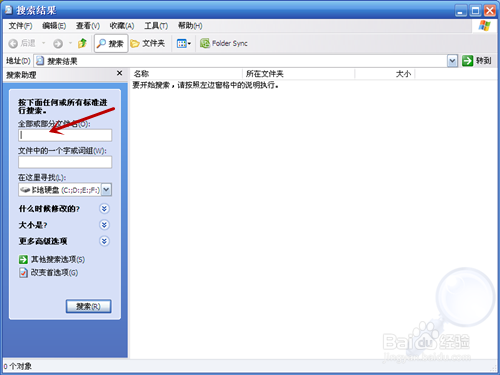500x375 pixels.
Task: Expand 更多高级选项 options
Action: point(104,241)
